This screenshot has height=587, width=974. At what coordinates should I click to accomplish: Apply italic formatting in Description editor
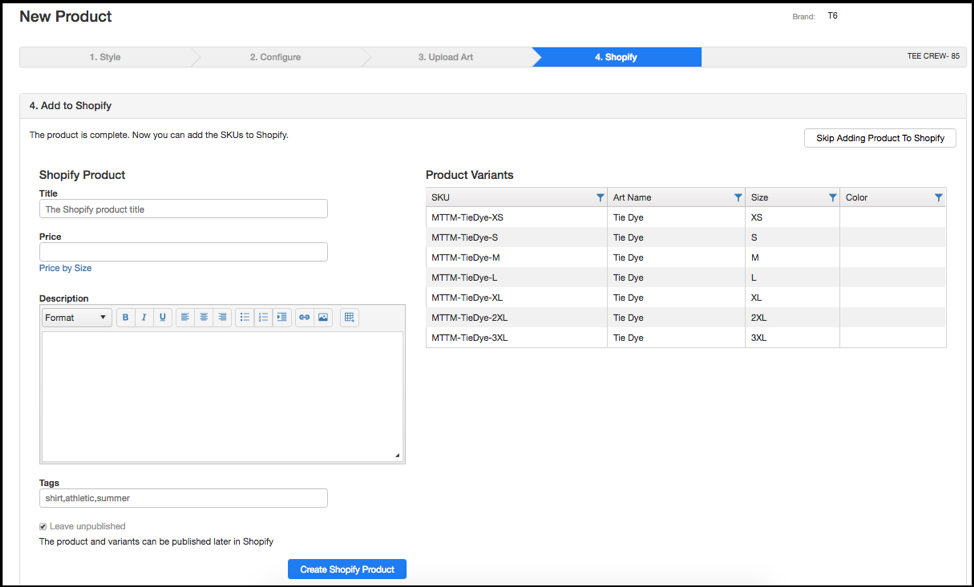coord(144,317)
